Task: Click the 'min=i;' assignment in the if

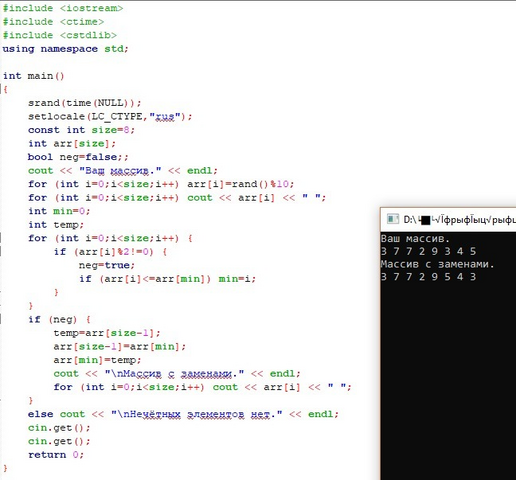Action: click(x=237, y=279)
